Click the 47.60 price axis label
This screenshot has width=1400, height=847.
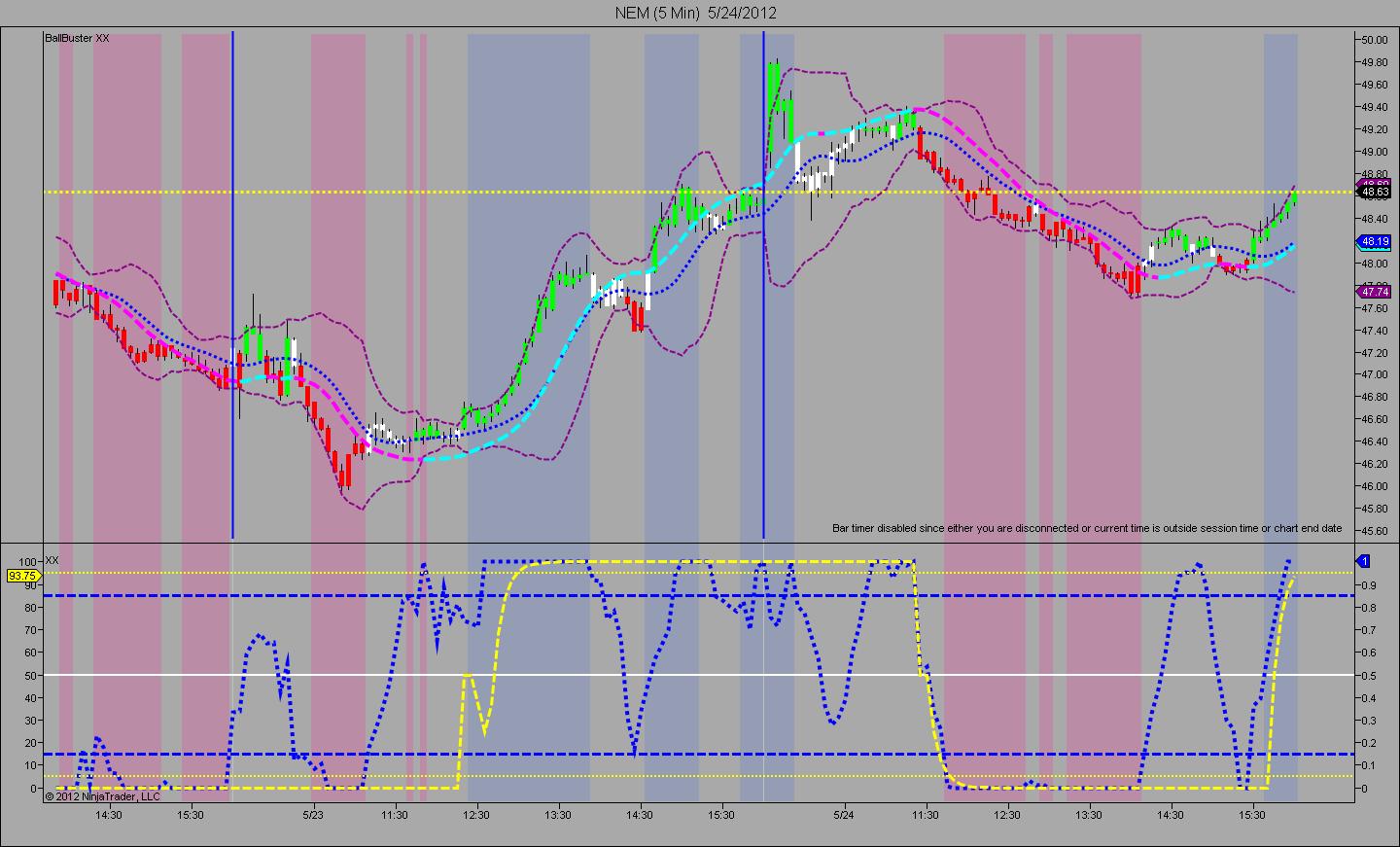pos(1375,308)
